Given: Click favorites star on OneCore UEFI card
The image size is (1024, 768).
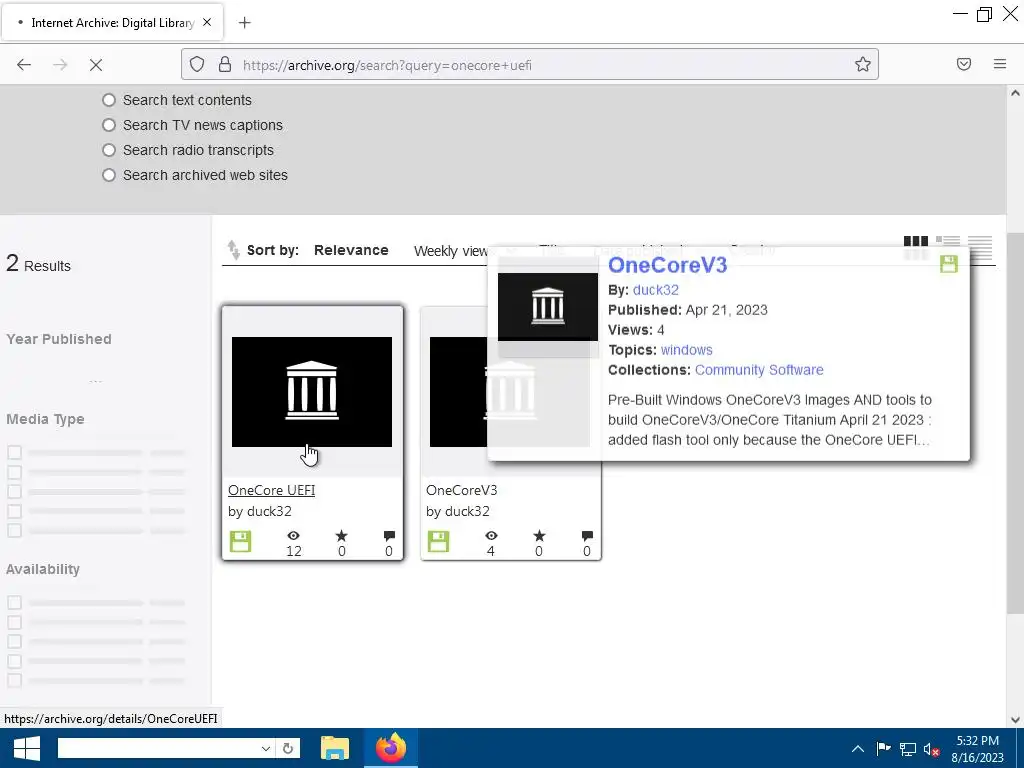Looking at the screenshot, I should tap(342, 536).
